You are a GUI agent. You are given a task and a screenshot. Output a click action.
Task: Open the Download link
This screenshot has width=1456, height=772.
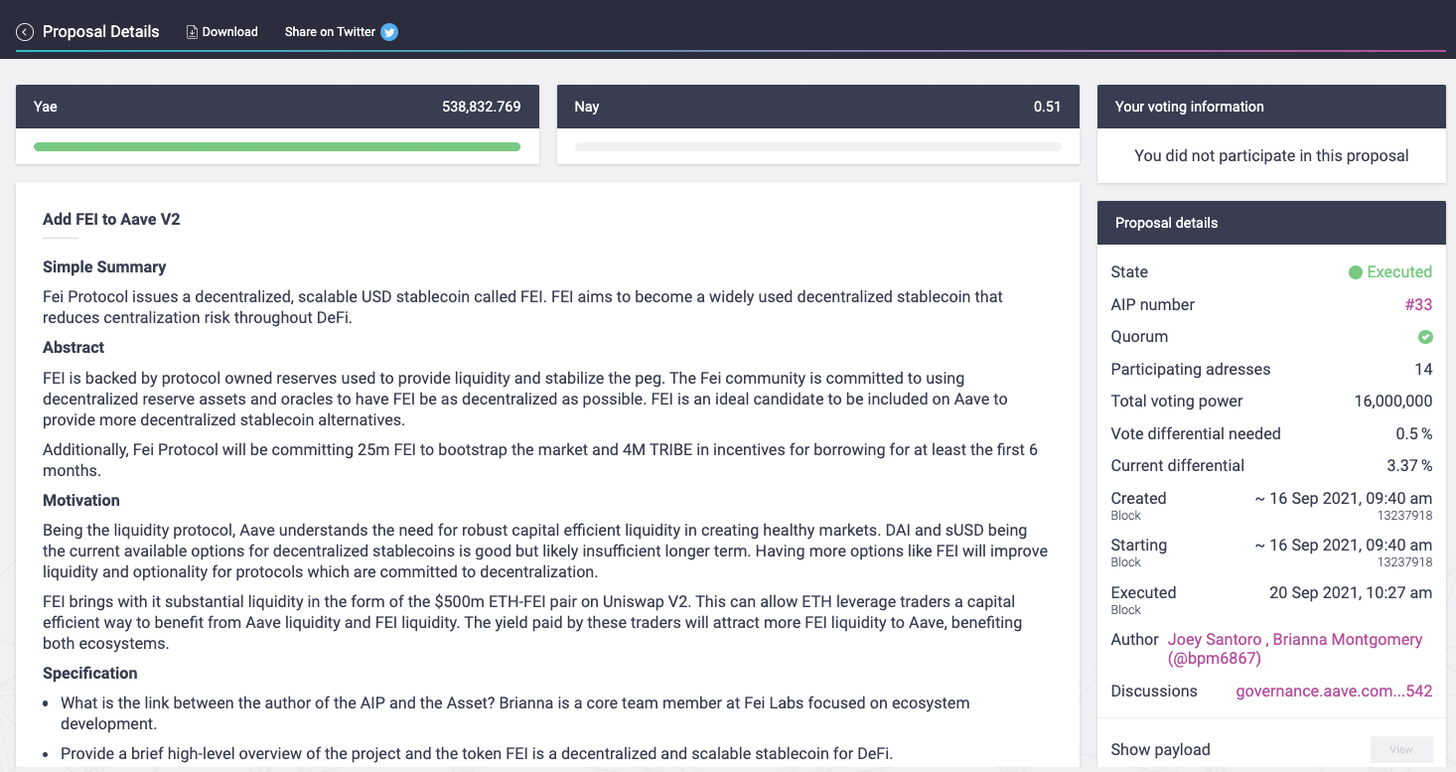222,32
